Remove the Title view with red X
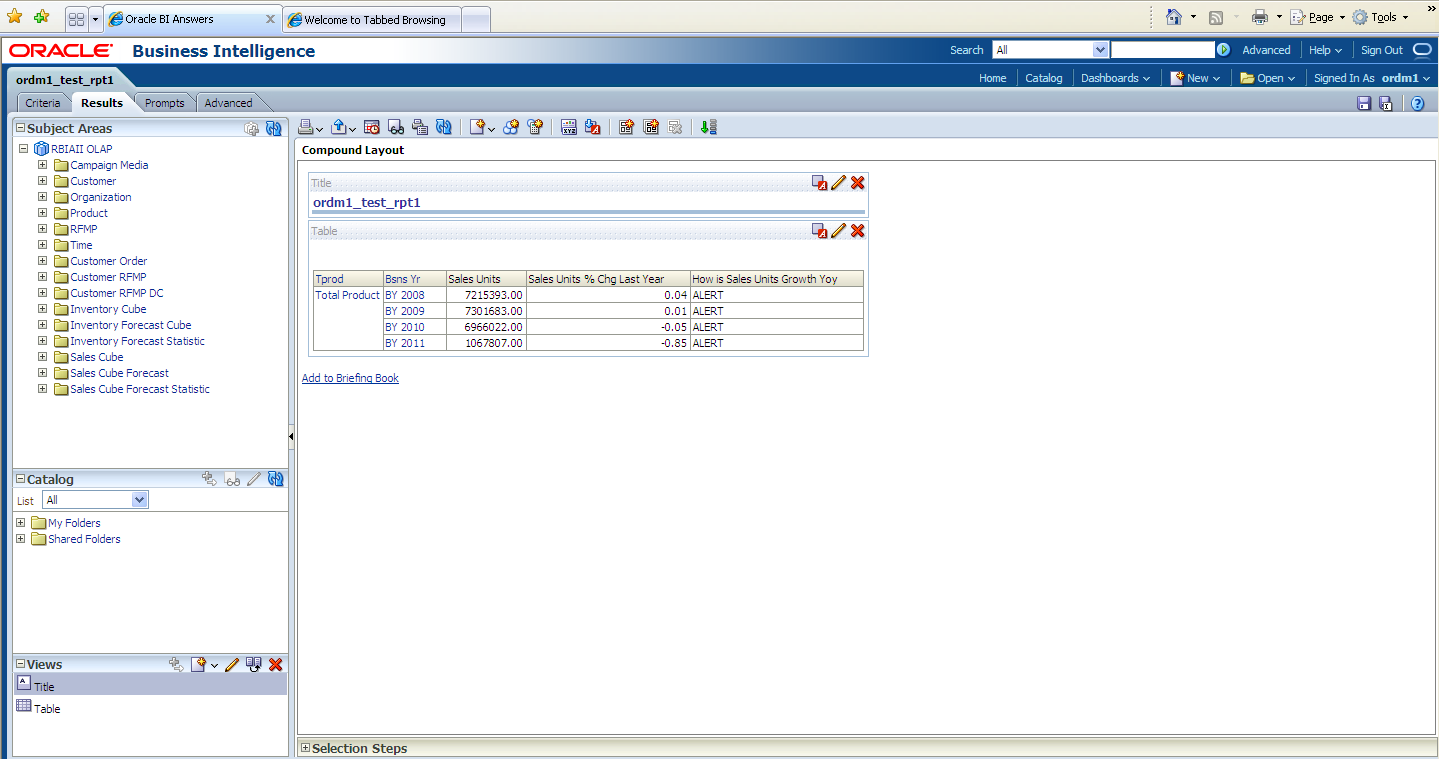Screen dimensions: 1439x759 click(x=857, y=183)
